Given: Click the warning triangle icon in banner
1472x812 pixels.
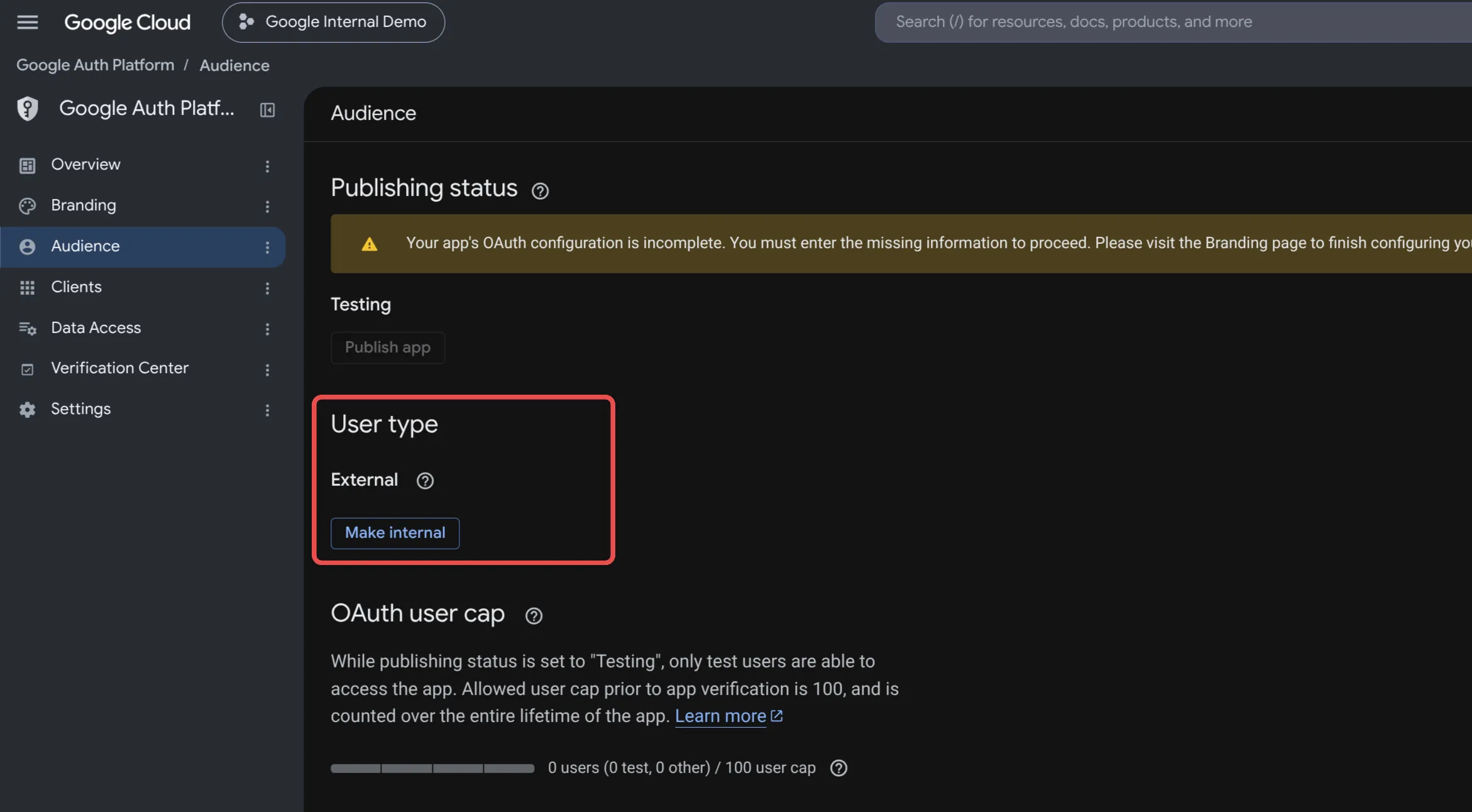Looking at the screenshot, I should [370, 244].
